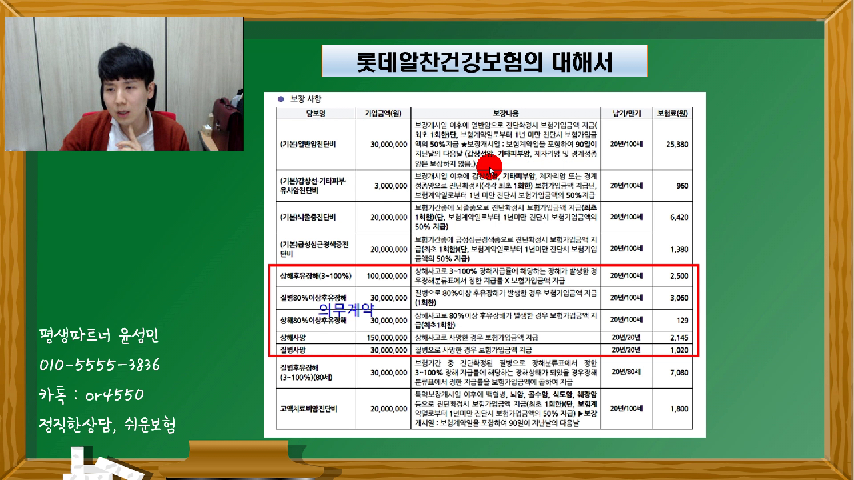This screenshot has height=480, width=854.
Task: Click the 2,500 premium value
Action: (x=679, y=276)
